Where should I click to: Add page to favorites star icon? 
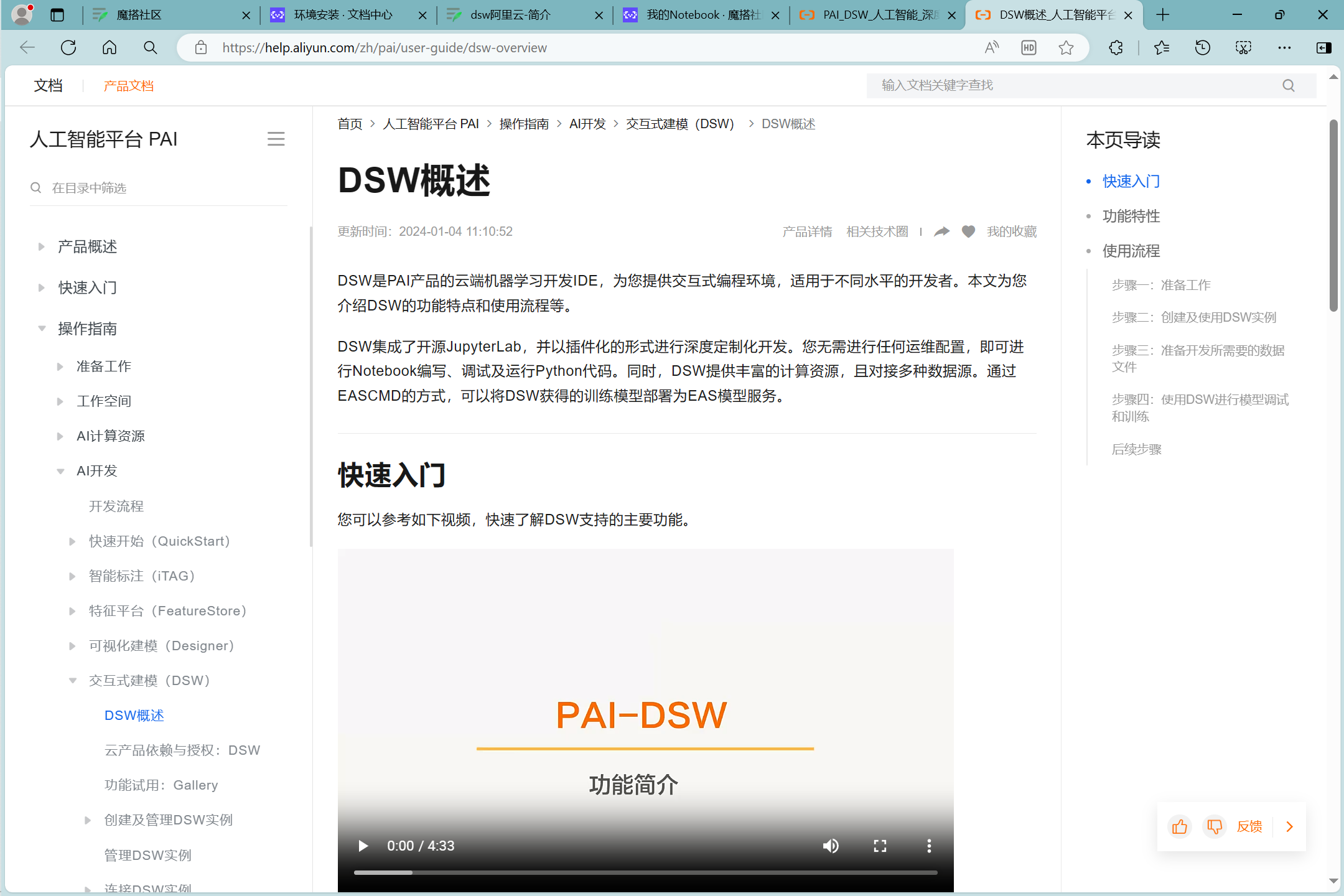point(1066,47)
